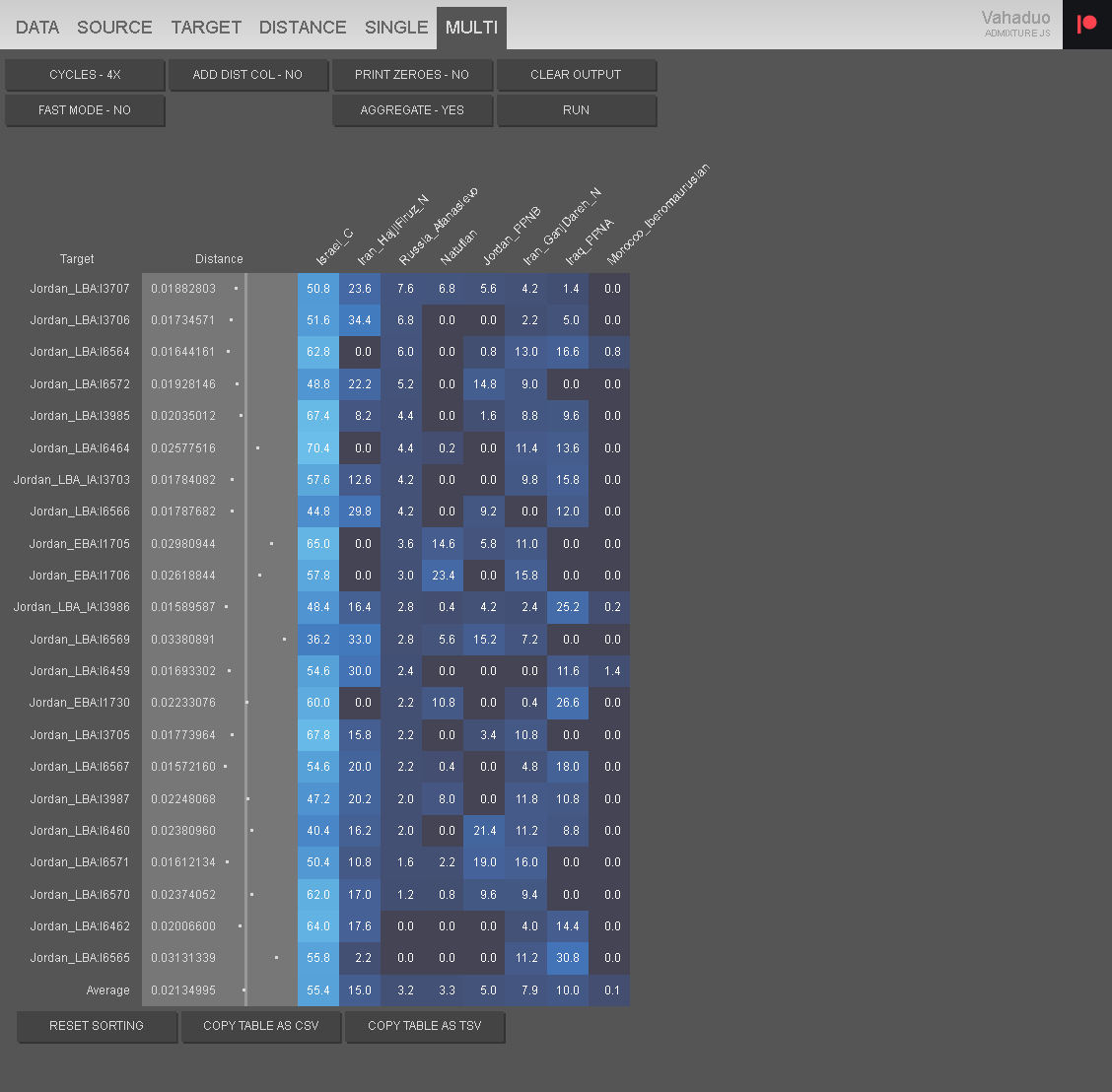Sort by the Israel_C column header
The height and width of the screenshot is (1092, 1112).
click(x=333, y=247)
